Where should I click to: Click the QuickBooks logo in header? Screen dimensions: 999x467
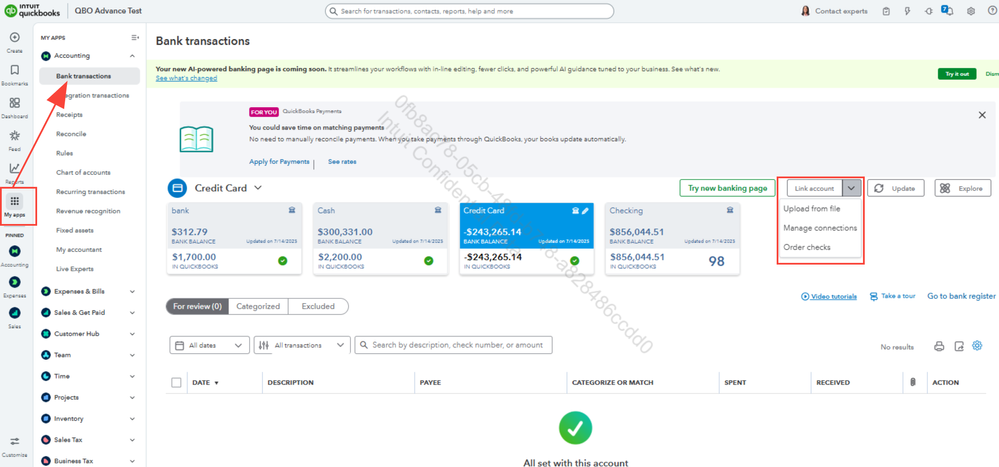(x=32, y=11)
